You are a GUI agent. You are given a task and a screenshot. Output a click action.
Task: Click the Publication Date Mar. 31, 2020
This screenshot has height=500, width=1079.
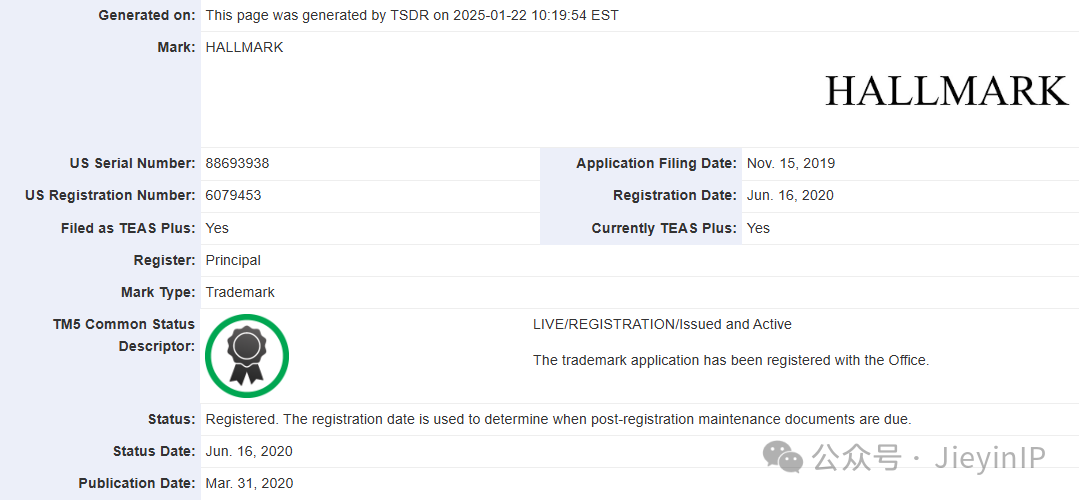[250, 483]
